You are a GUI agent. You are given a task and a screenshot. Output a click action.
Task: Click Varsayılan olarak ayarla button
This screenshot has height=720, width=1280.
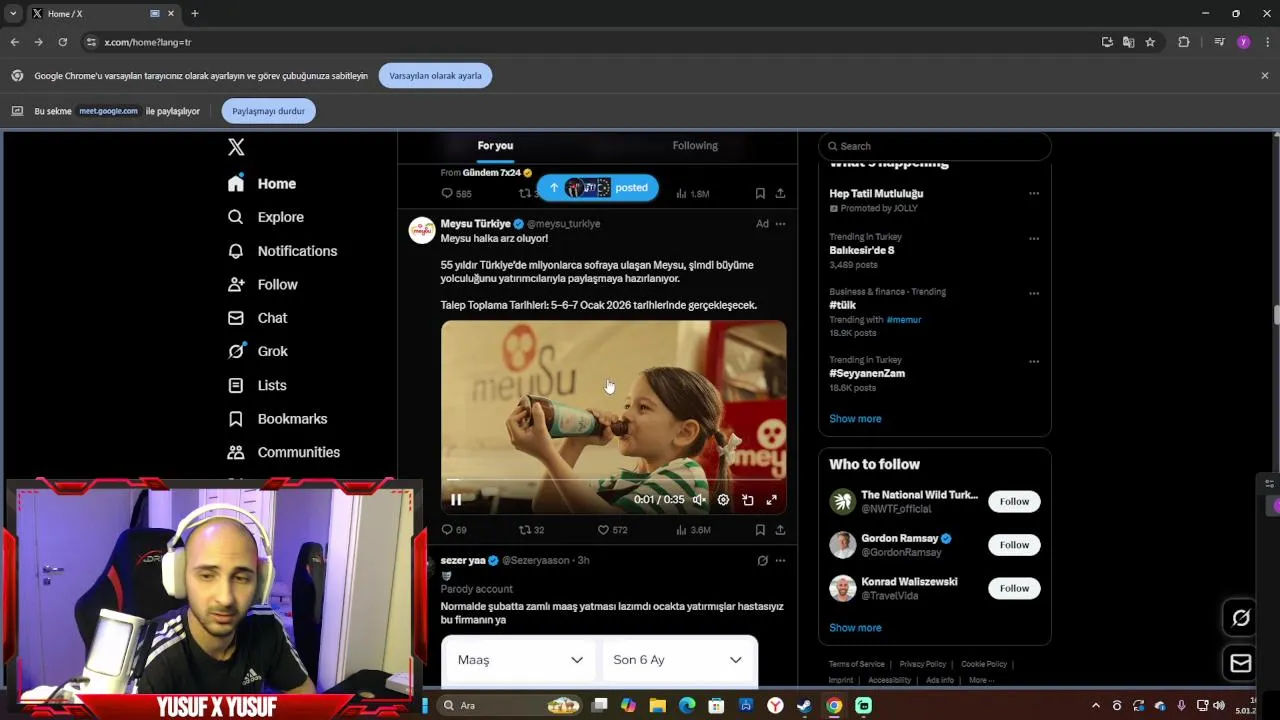(435, 76)
